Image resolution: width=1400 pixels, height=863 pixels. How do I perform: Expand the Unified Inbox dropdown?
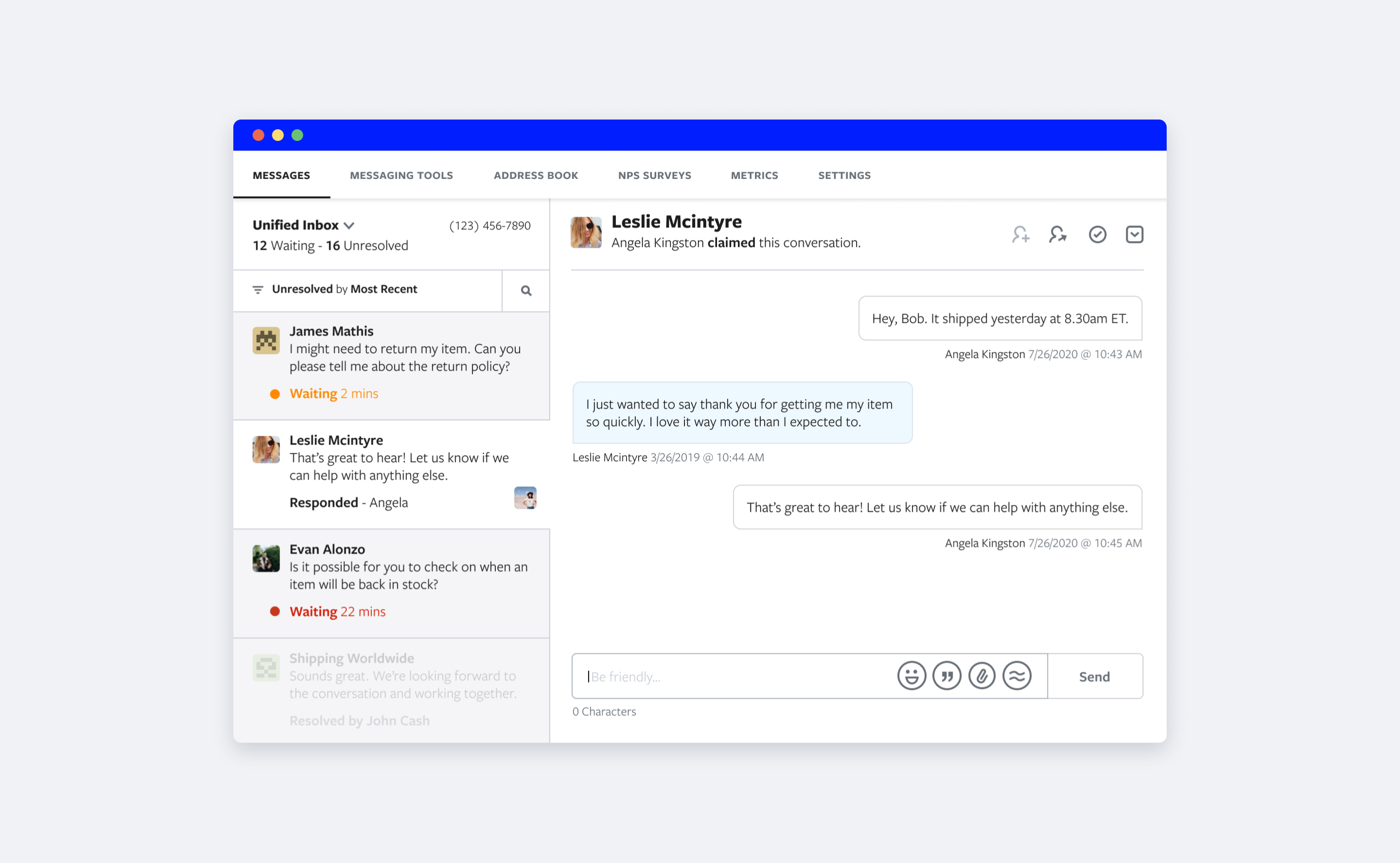tap(349, 226)
